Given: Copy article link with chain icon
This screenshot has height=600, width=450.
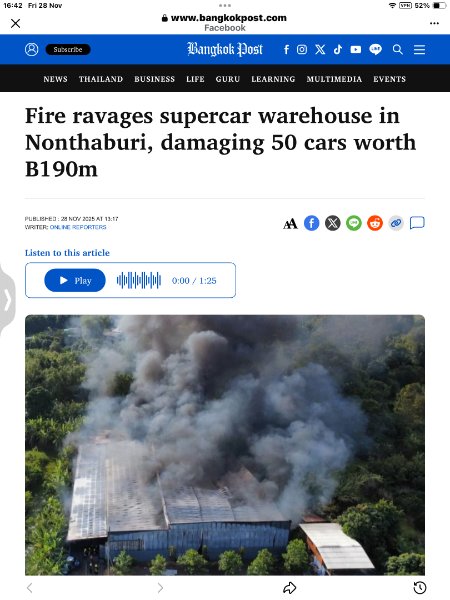Looking at the screenshot, I should pos(396,223).
